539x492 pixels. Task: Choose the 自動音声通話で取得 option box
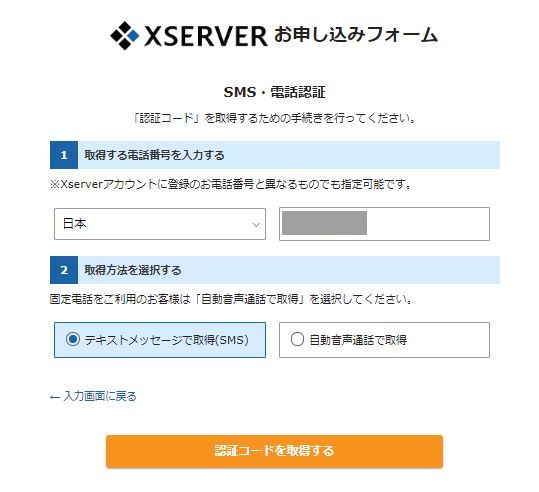[x=384, y=340]
